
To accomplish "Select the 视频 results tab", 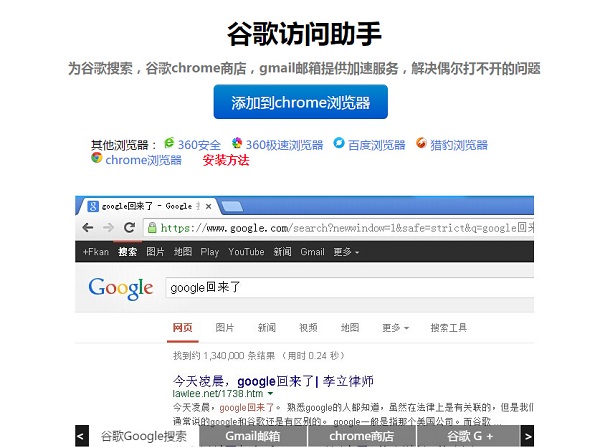I will (308, 328).
